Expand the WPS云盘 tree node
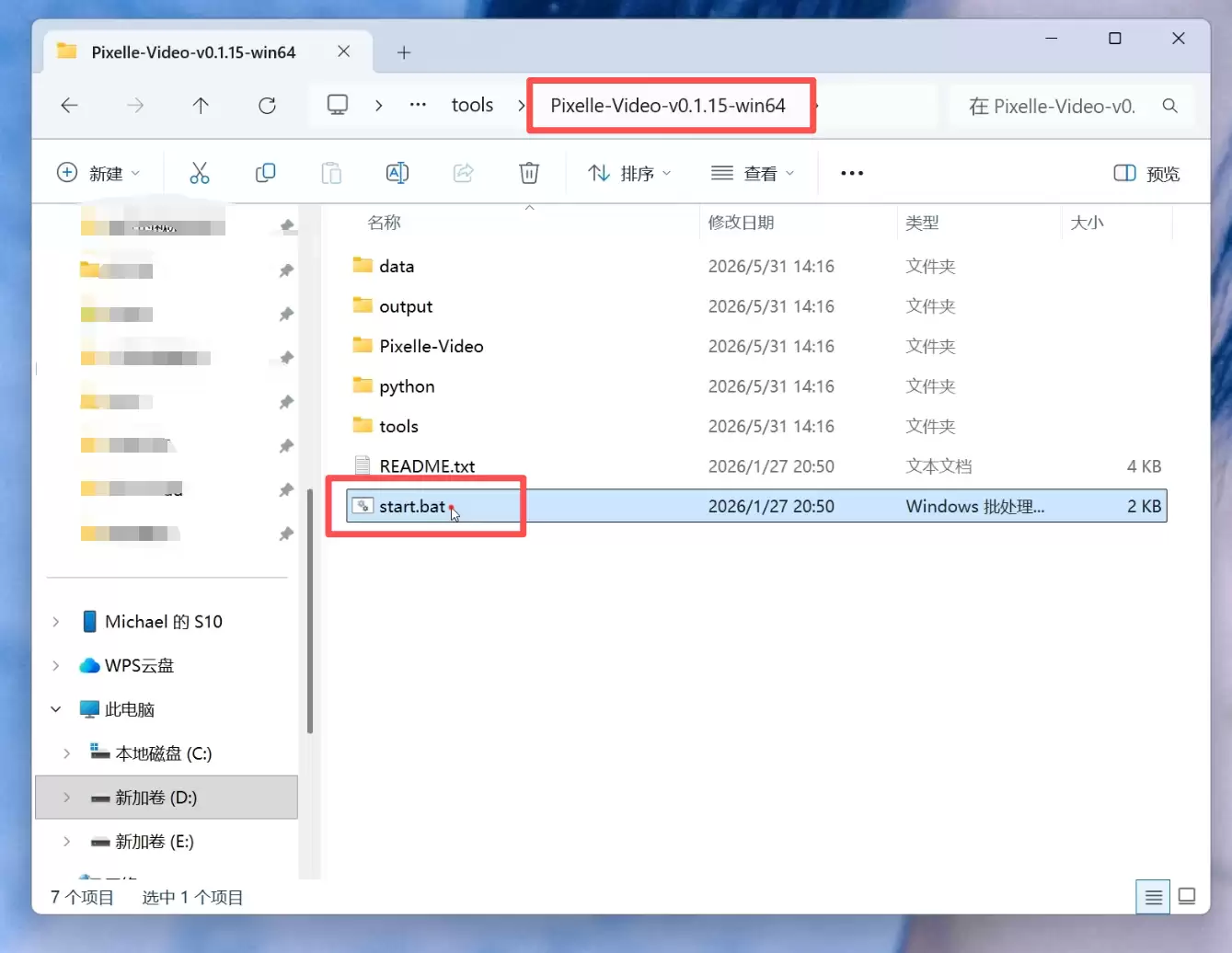The image size is (1232, 953). [x=56, y=665]
